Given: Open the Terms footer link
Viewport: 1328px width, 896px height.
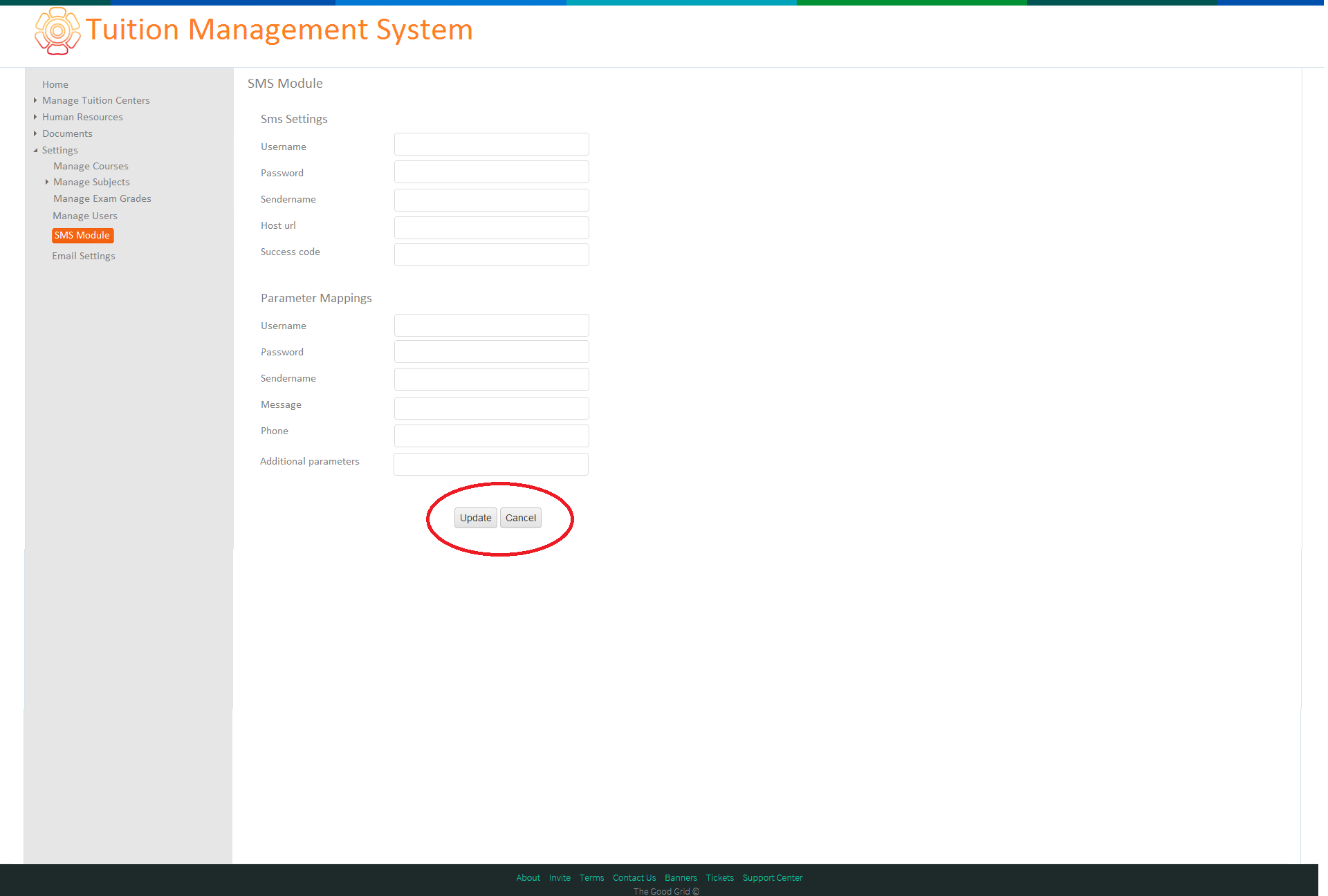Looking at the screenshot, I should click(x=592, y=878).
